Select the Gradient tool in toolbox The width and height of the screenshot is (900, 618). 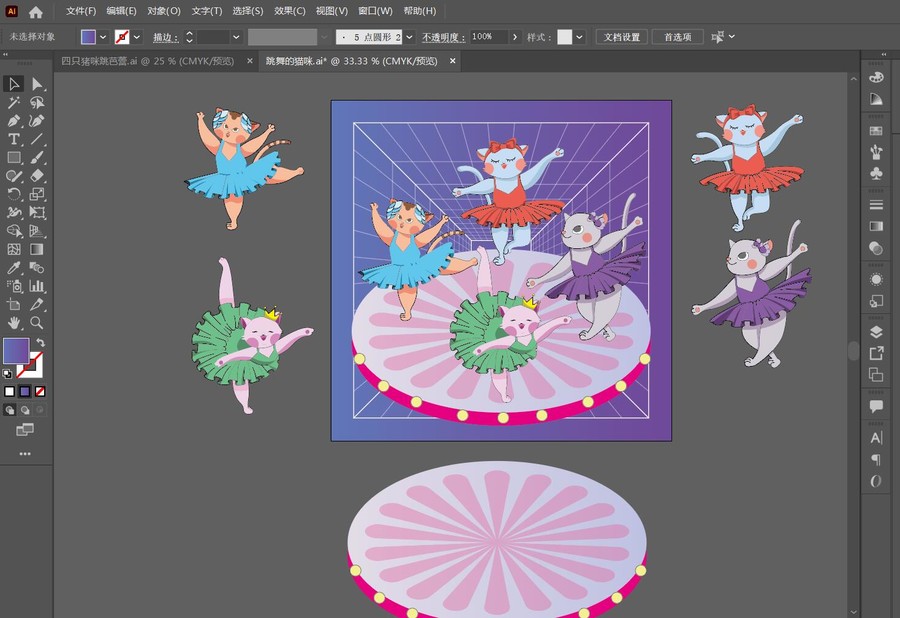37,250
